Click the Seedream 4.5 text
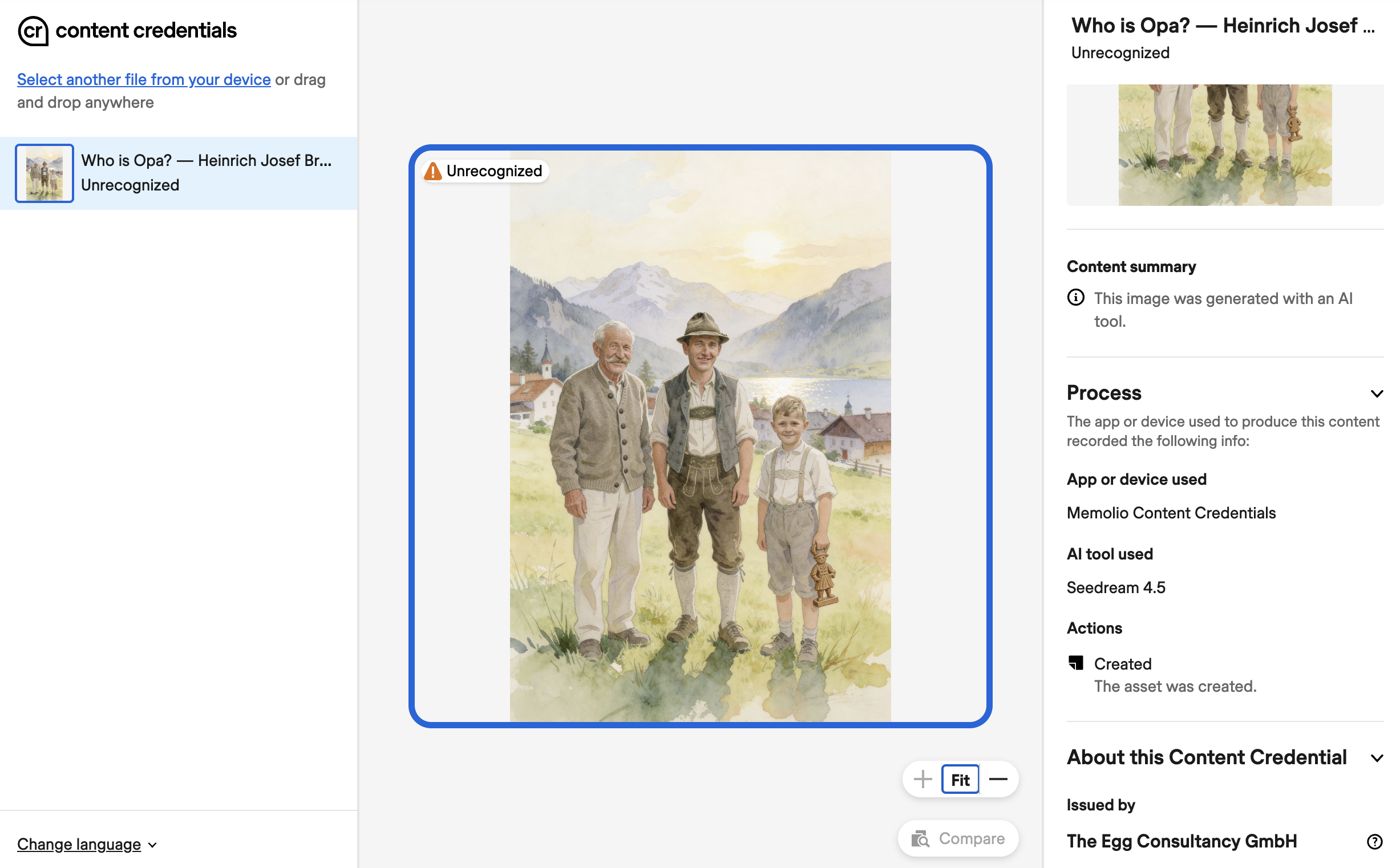The image size is (1400, 868). pos(1116,587)
